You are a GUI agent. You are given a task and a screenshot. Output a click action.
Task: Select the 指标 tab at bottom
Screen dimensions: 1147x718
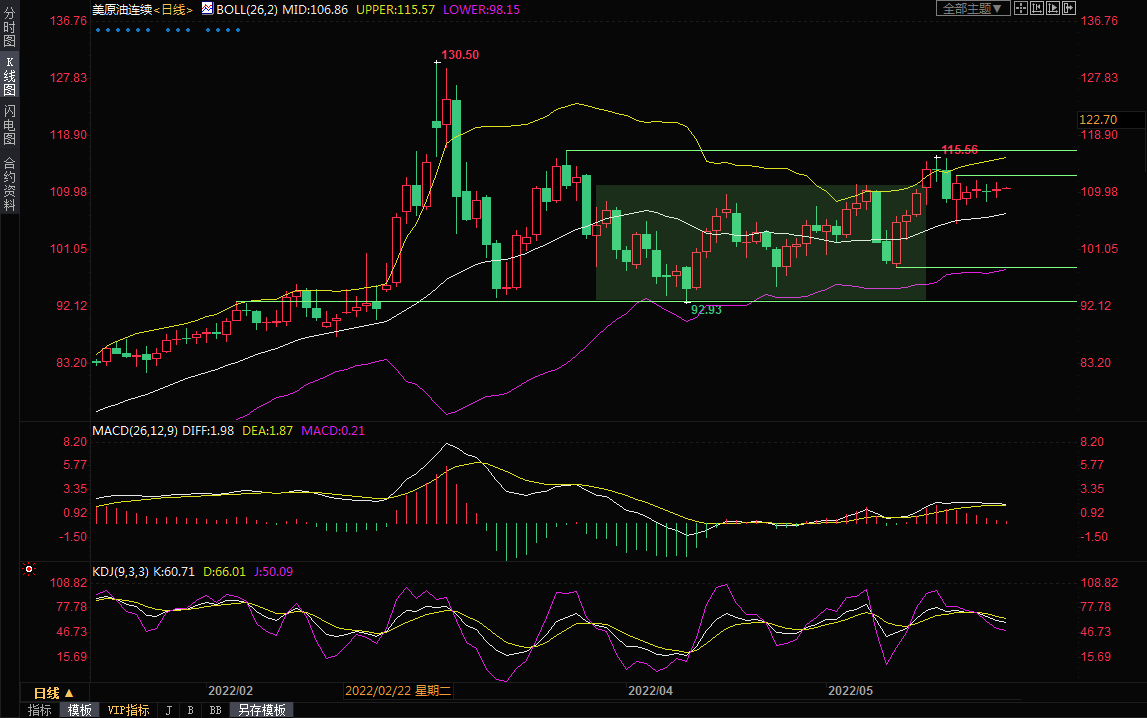[x=40, y=710]
